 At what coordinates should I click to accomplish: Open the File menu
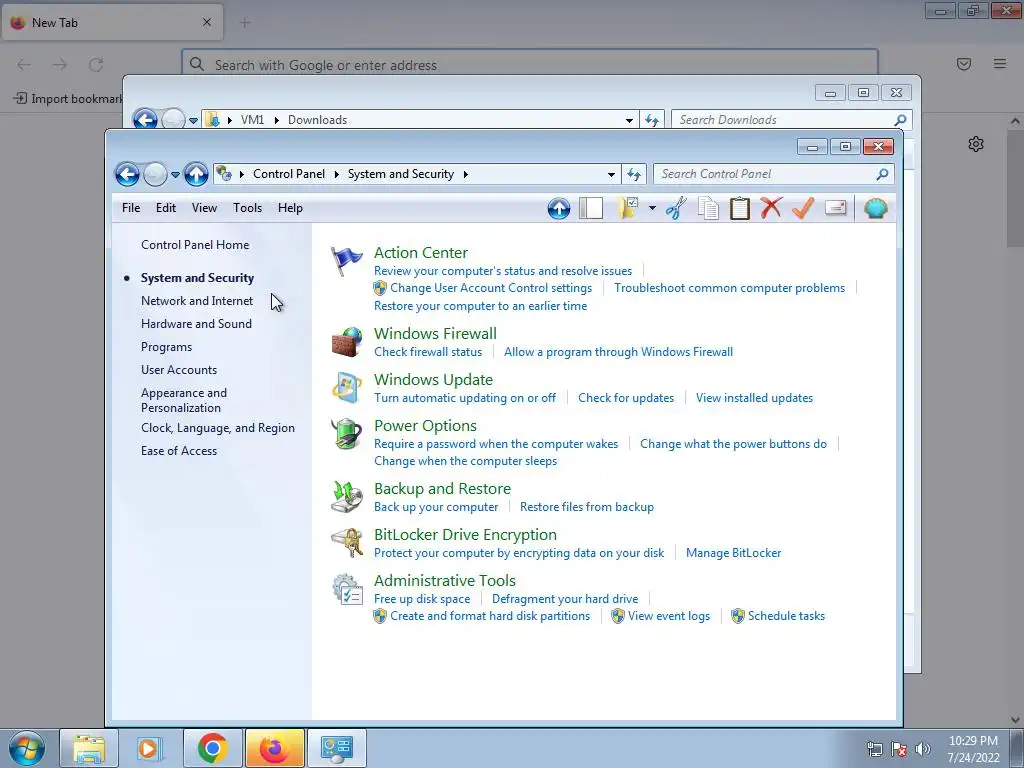[131, 208]
